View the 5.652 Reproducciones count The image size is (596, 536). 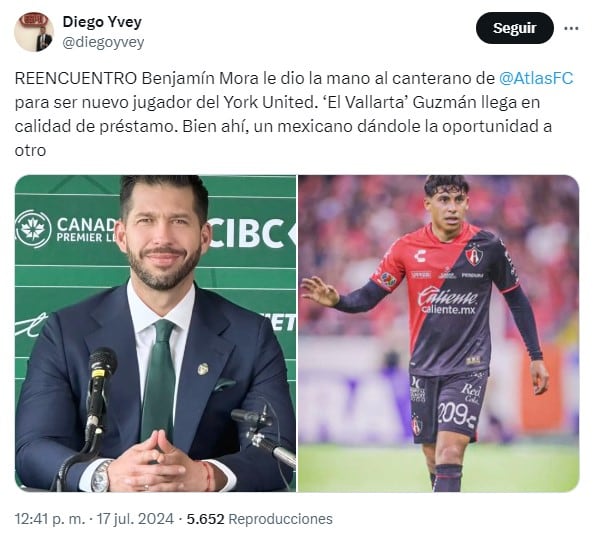(259, 519)
